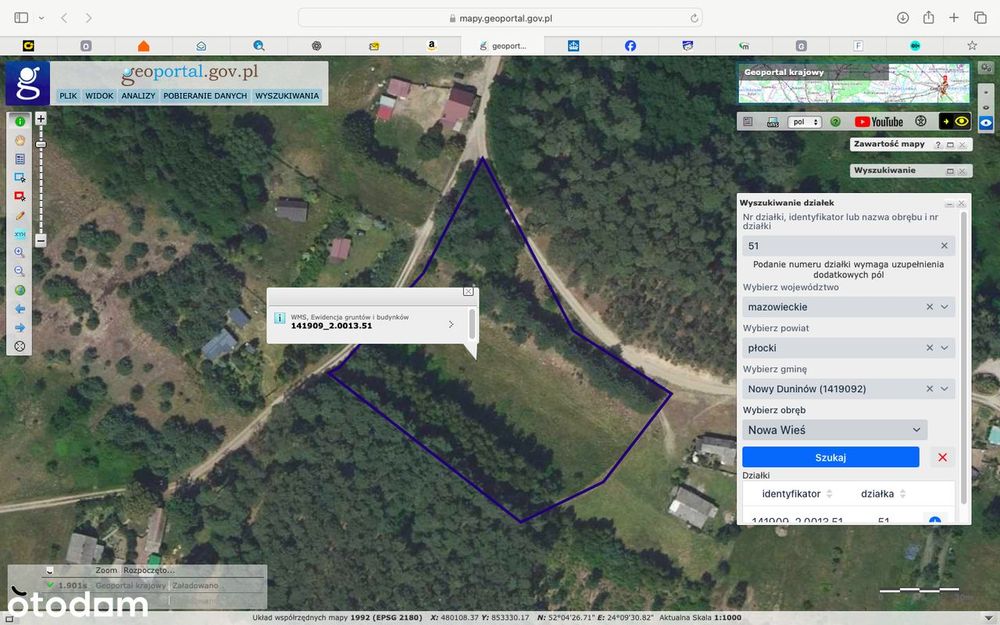This screenshot has width=1000, height=625.
Task: Restore the Wyszukiwanie panel
Action: [x=950, y=171]
